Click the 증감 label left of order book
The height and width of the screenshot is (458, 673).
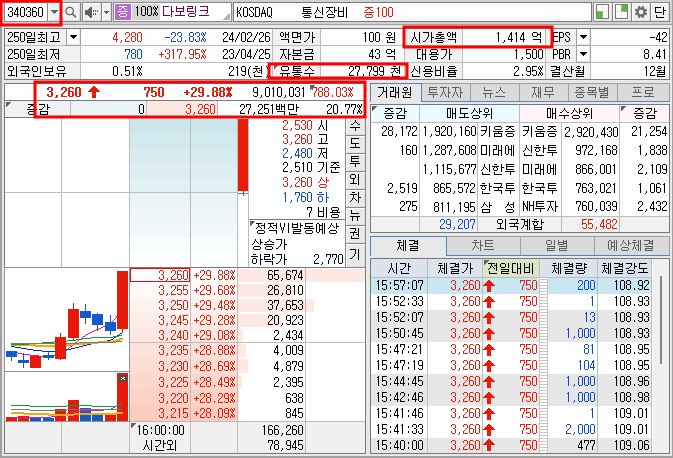(38, 109)
